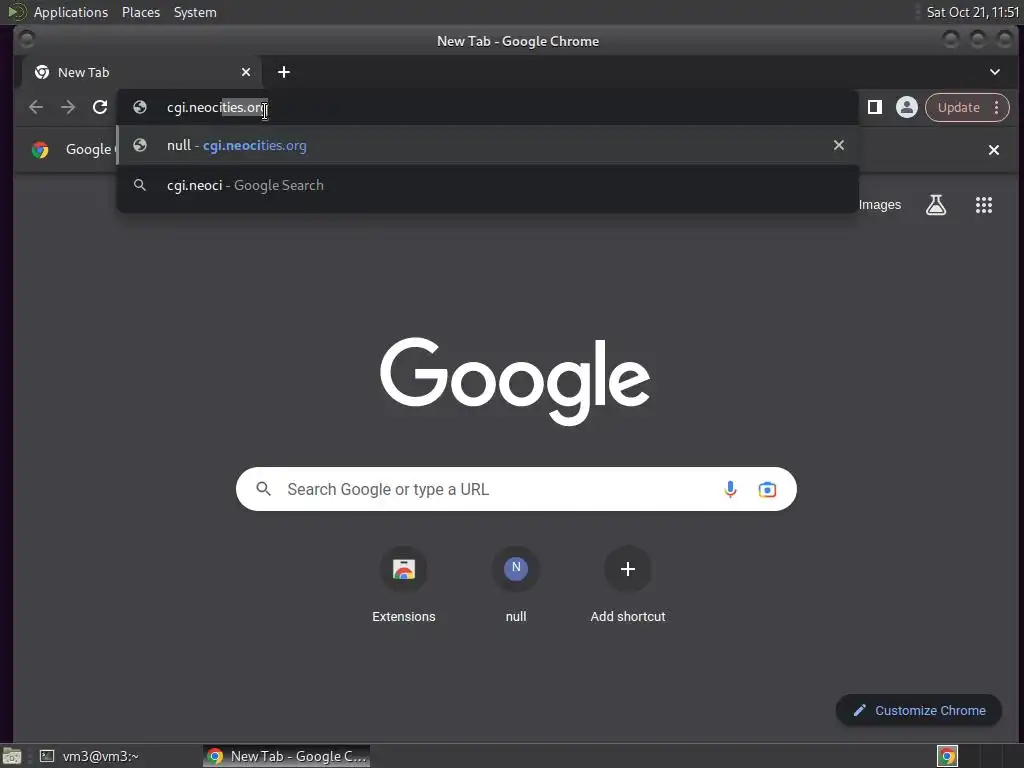Click the magnifier icon in the Google search box
The height and width of the screenshot is (768, 1024).
263,488
